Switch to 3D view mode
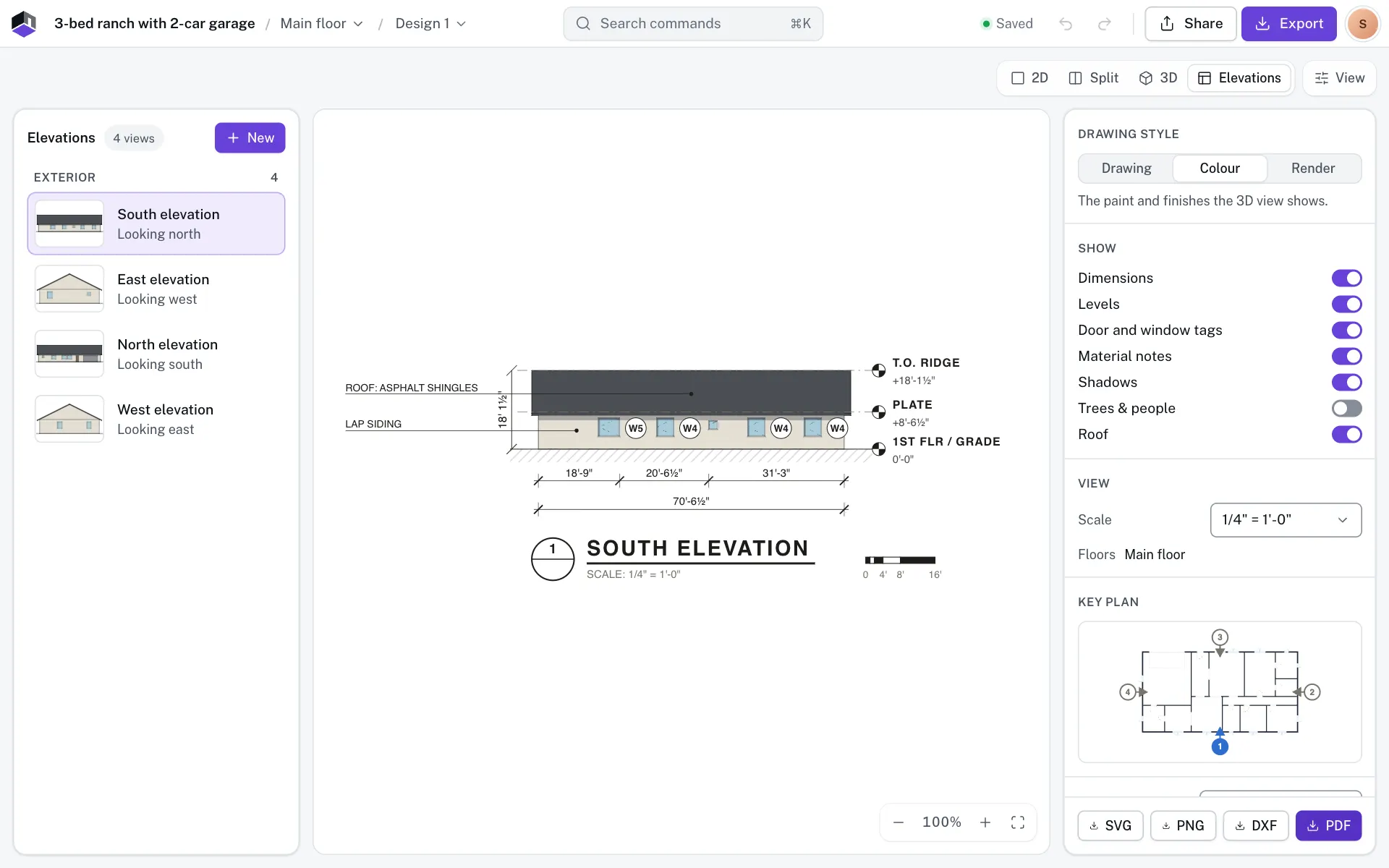The image size is (1389, 868). [x=1157, y=78]
